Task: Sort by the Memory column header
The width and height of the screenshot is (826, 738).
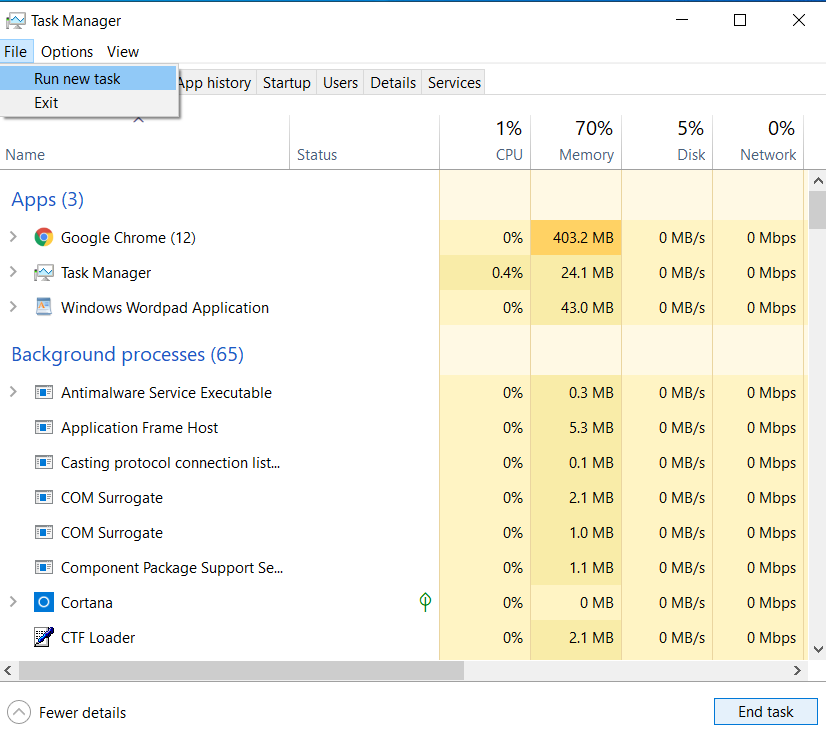Action: 576,142
